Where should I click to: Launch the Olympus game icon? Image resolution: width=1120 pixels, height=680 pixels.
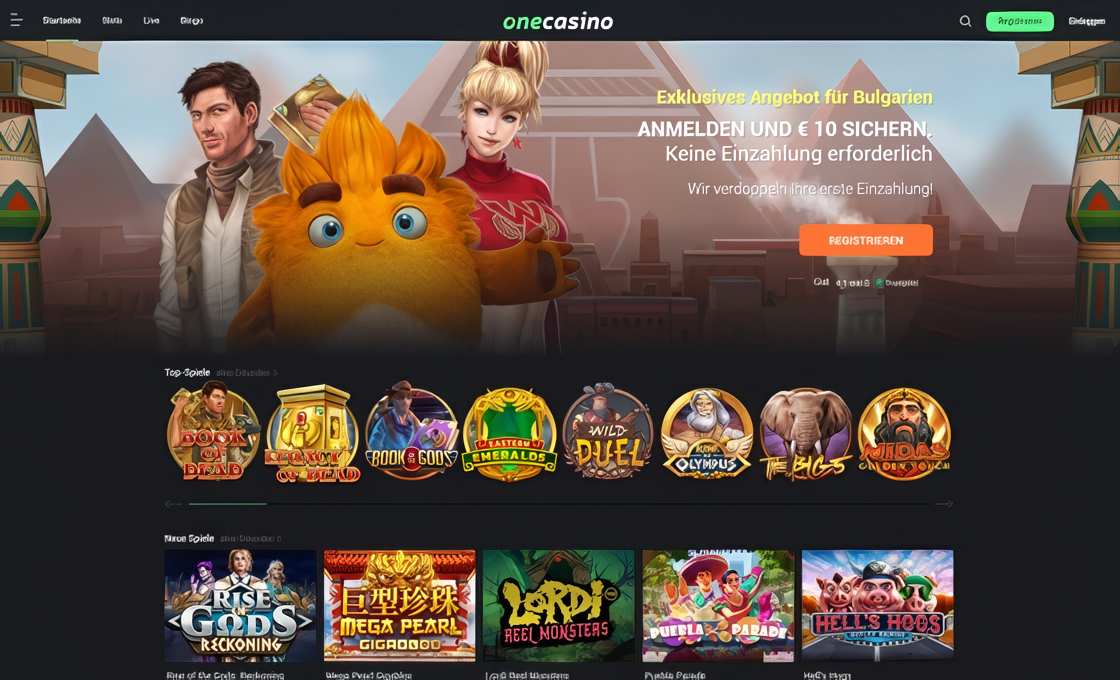click(707, 434)
